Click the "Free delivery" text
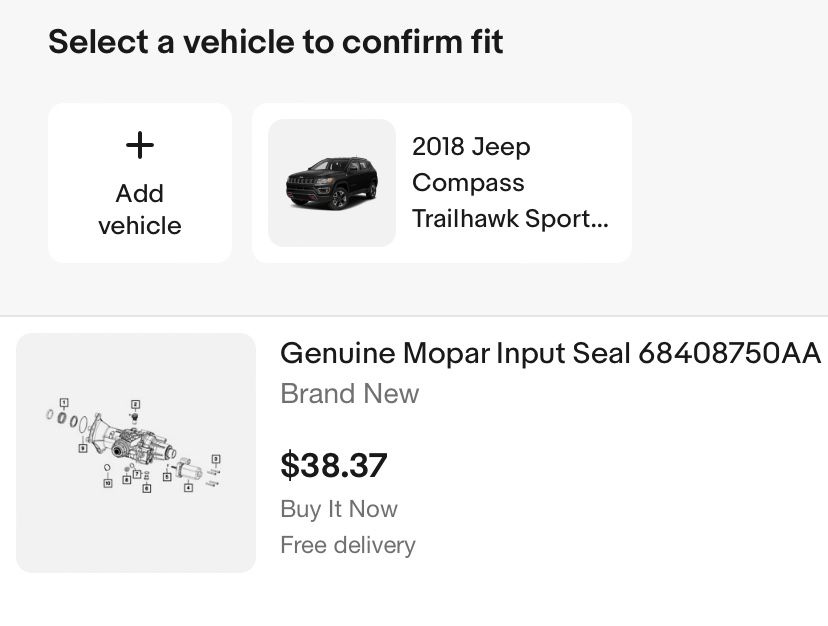 pyautogui.click(x=347, y=545)
